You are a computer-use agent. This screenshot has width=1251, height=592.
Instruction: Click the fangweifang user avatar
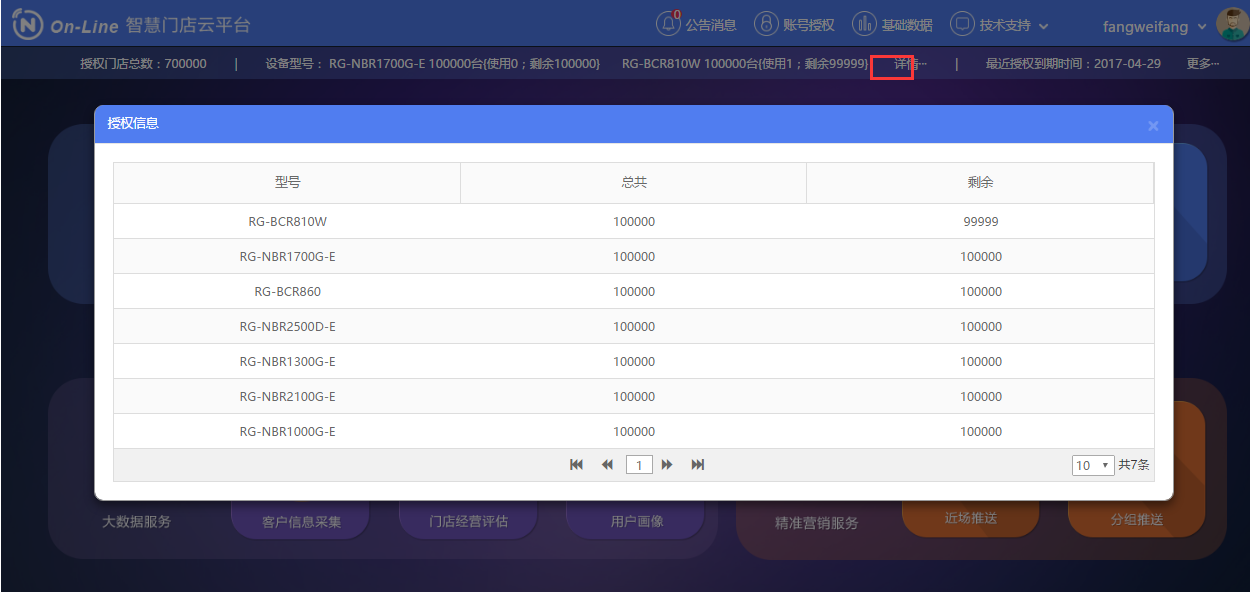pos(1230,24)
